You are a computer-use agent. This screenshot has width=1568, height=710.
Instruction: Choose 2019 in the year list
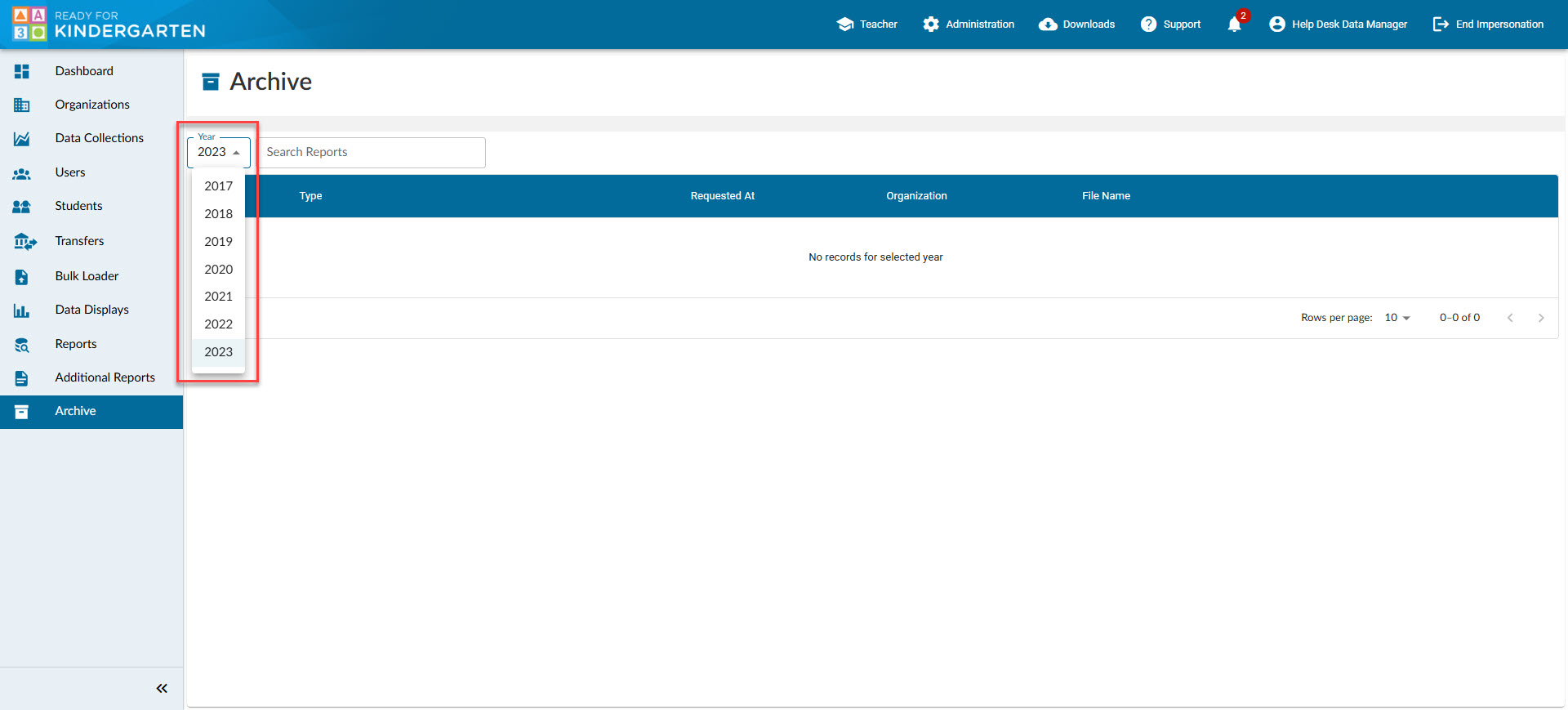[x=218, y=242]
